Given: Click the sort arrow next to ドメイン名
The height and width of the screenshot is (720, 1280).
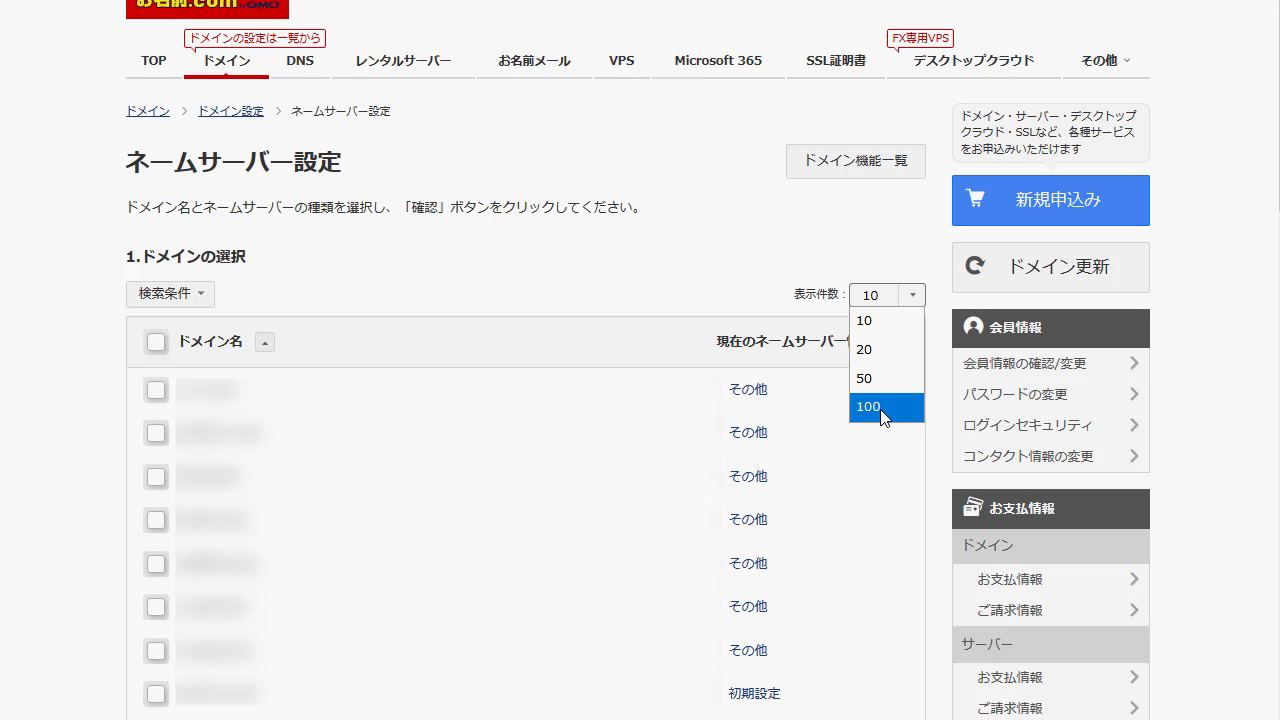Looking at the screenshot, I should coord(264,343).
